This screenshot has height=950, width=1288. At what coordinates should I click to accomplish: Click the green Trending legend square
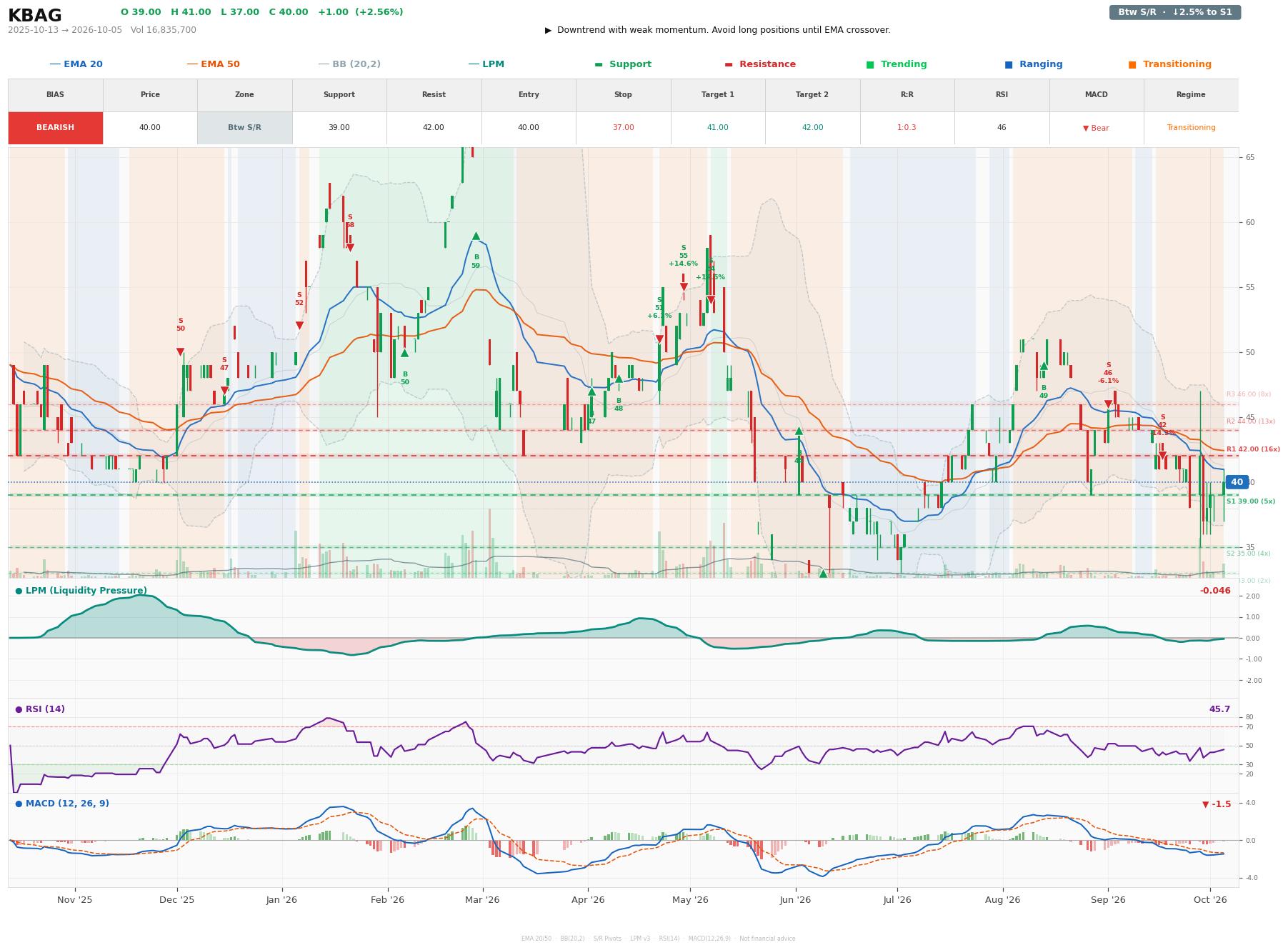pyautogui.click(x=870, y=64)
